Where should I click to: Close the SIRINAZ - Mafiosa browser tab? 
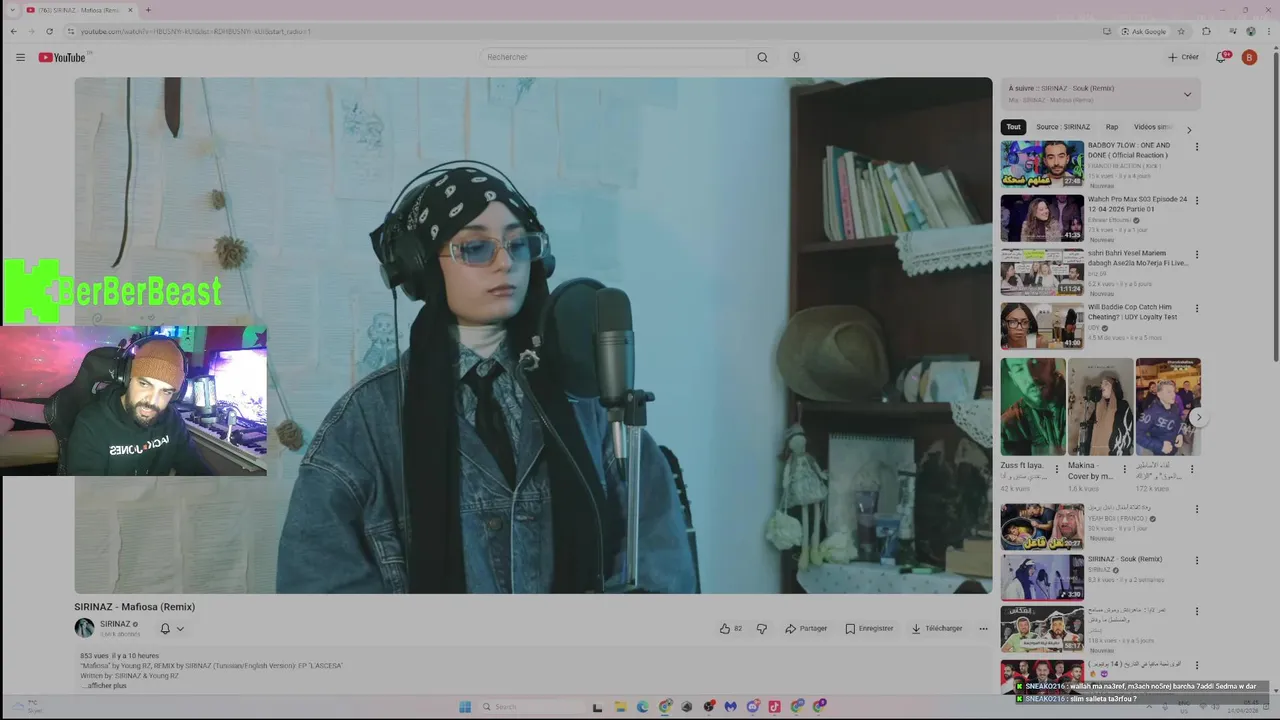point(128,10)
